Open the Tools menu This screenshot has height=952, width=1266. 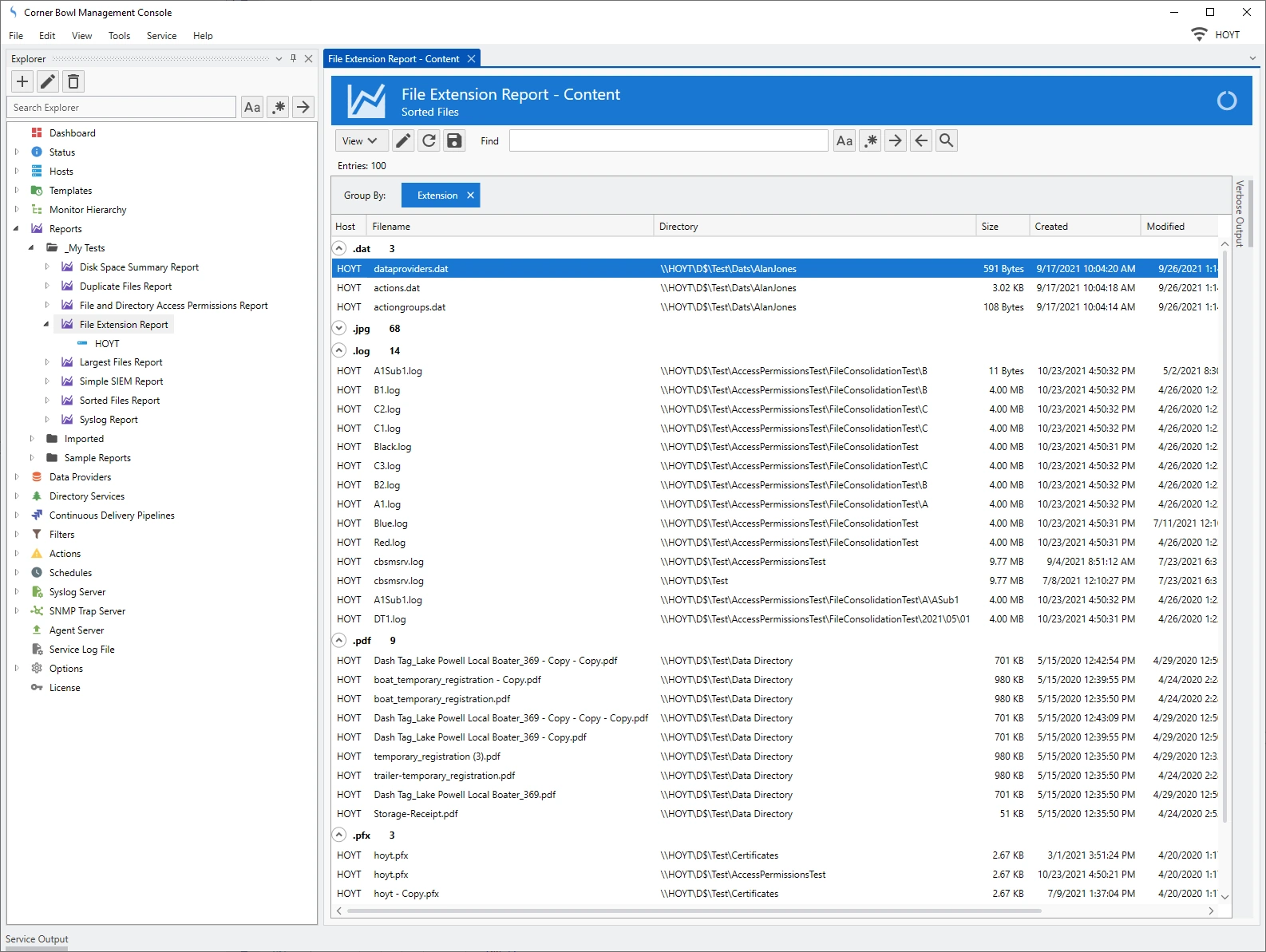click(119, 36)
